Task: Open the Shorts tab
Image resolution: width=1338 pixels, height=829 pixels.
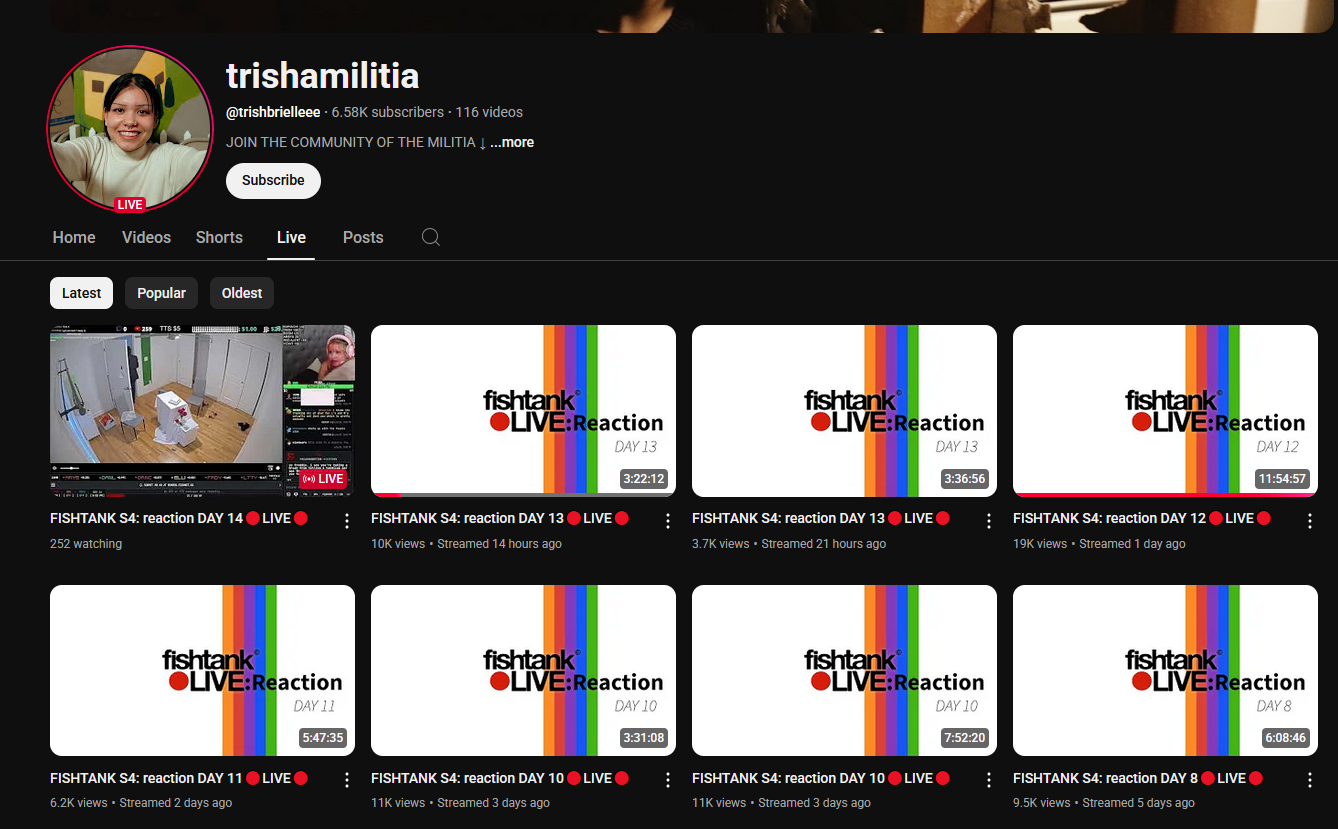Action: 219,237
